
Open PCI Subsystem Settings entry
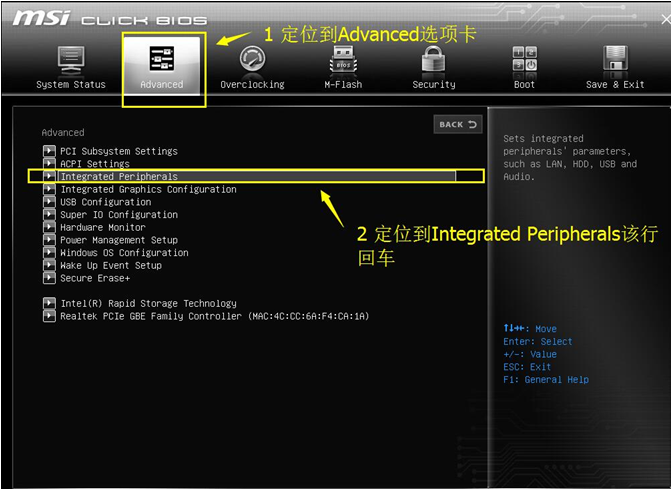[119, 151]
